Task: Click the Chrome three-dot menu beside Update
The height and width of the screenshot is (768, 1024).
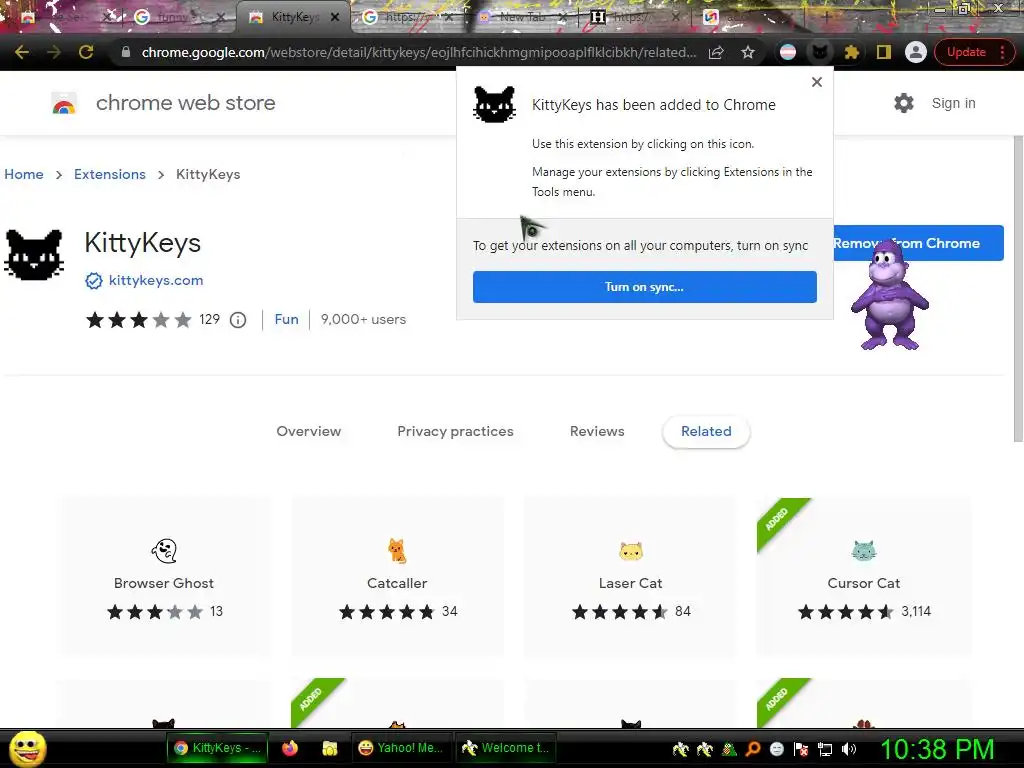Action: tap(1002, 52)
